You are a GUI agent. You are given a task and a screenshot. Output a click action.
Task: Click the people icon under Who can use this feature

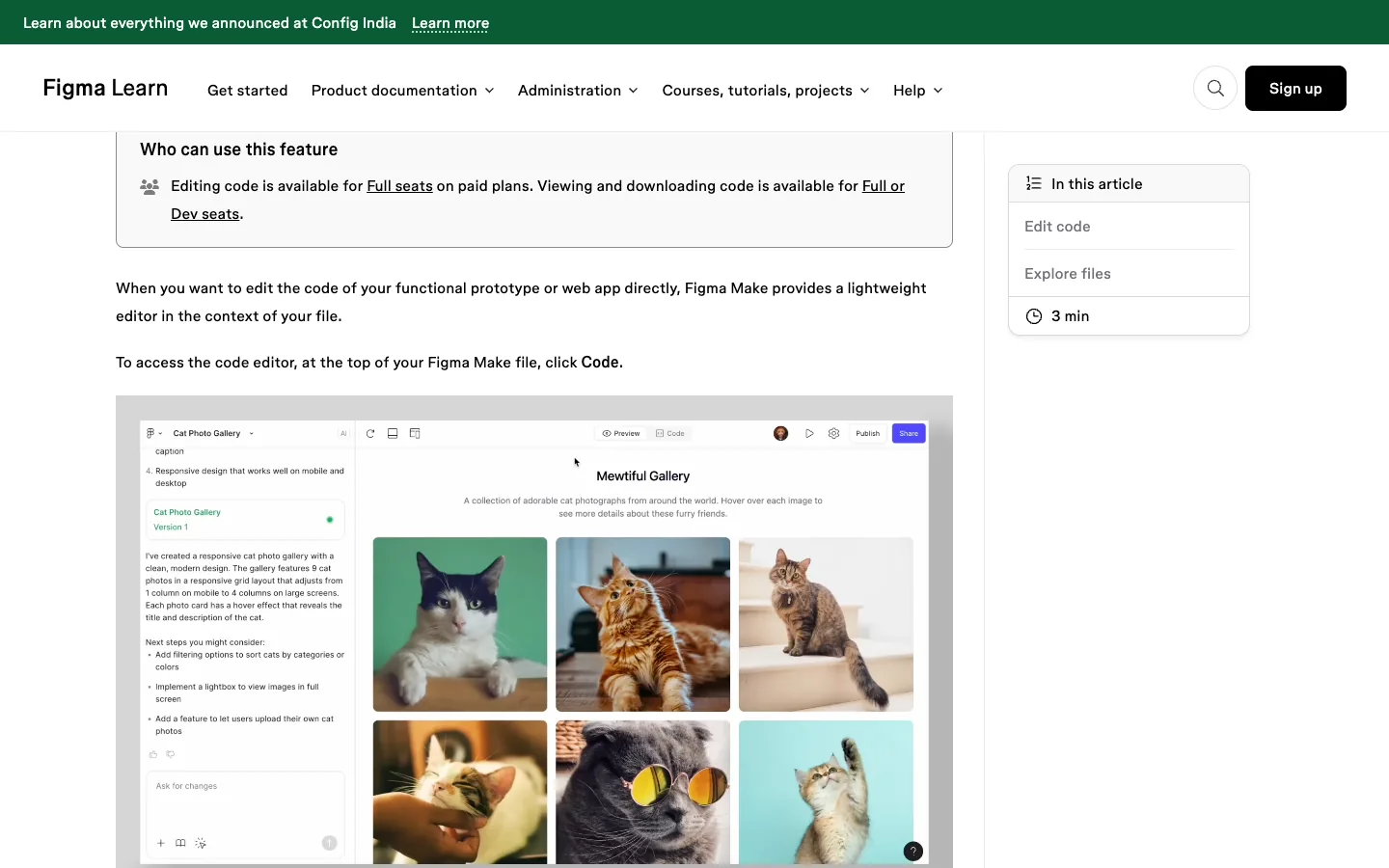tap(150, 187)
